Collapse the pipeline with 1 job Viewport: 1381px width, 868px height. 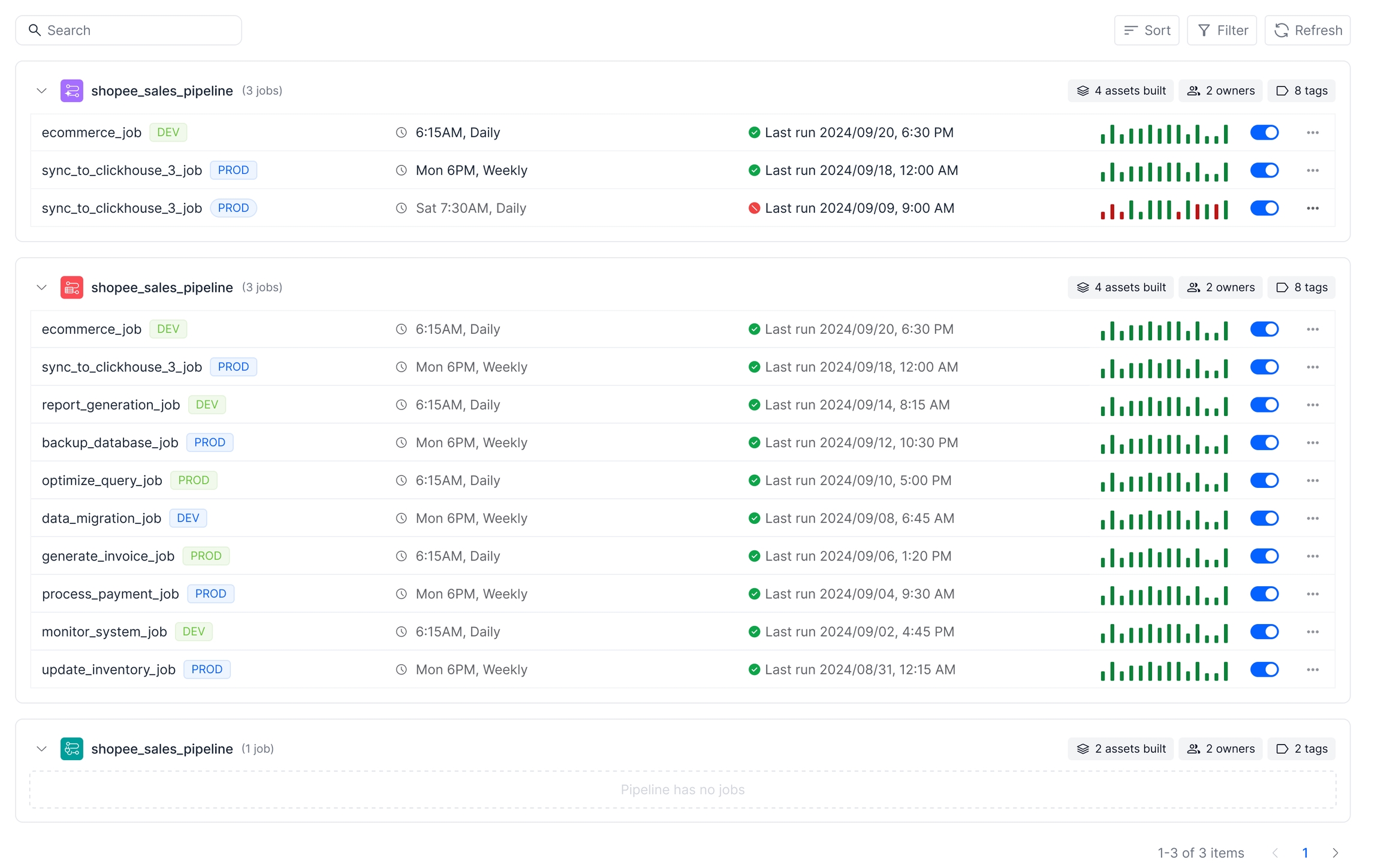pos(41,749)
